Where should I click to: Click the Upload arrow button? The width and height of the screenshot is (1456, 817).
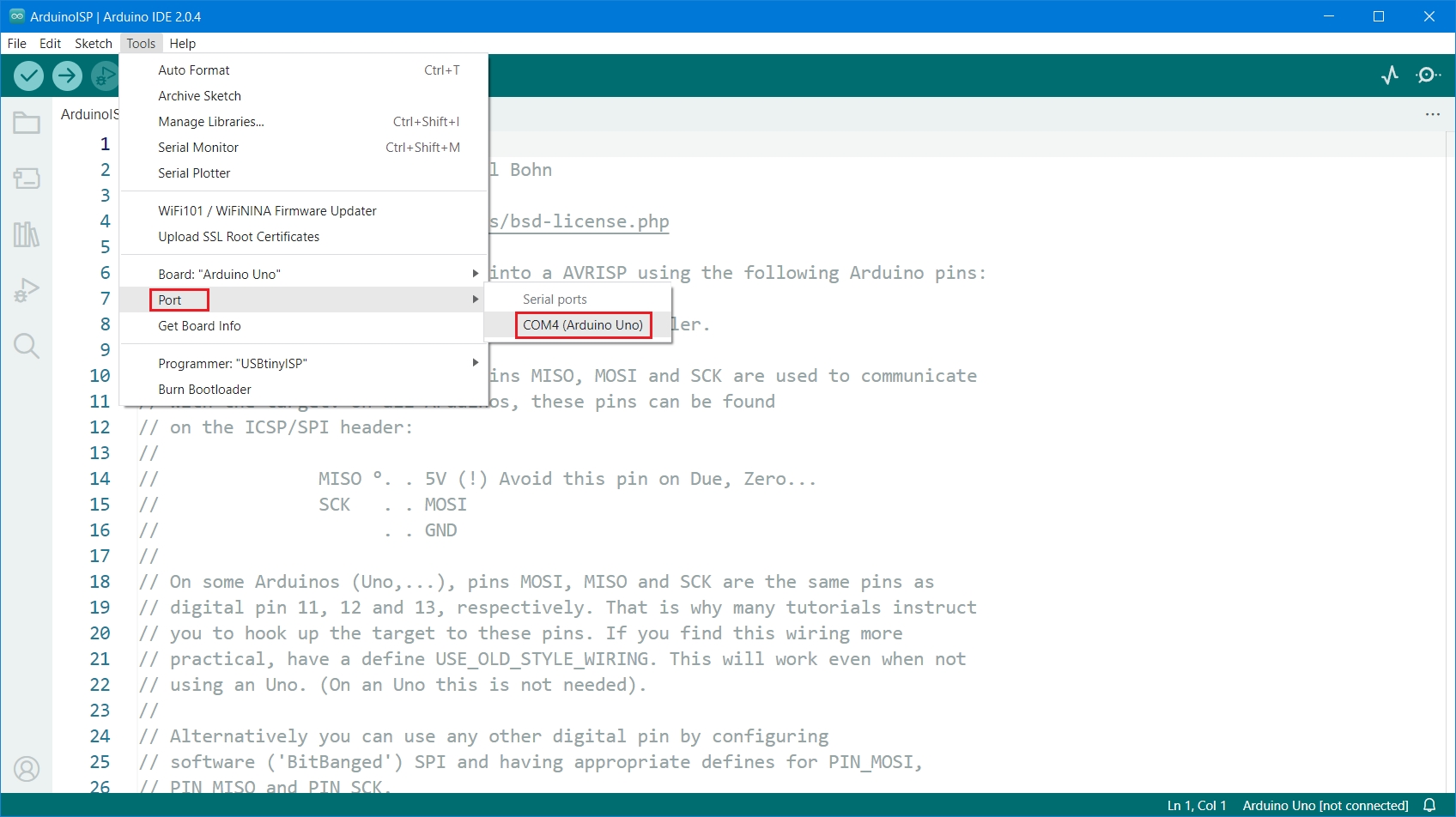point(67,76)
